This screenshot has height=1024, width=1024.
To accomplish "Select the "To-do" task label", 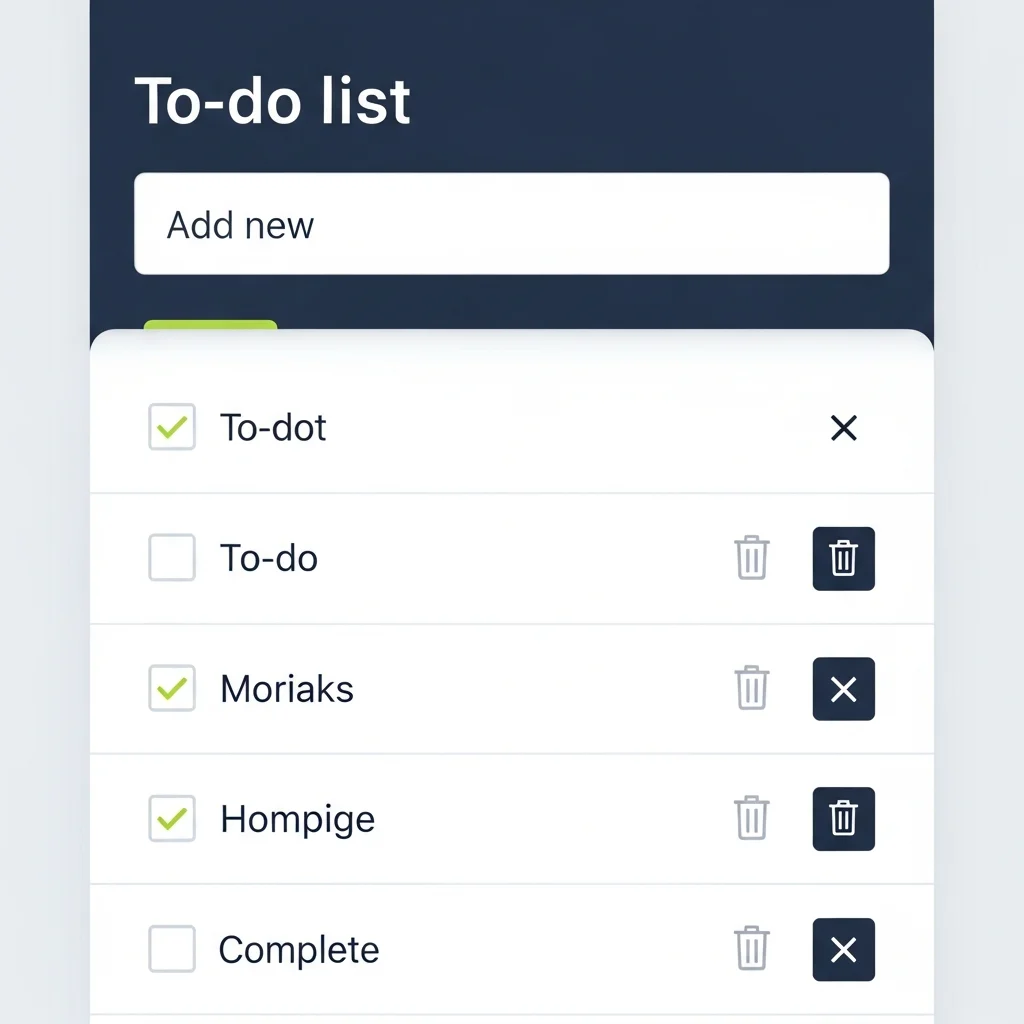I will pos(267,559).
